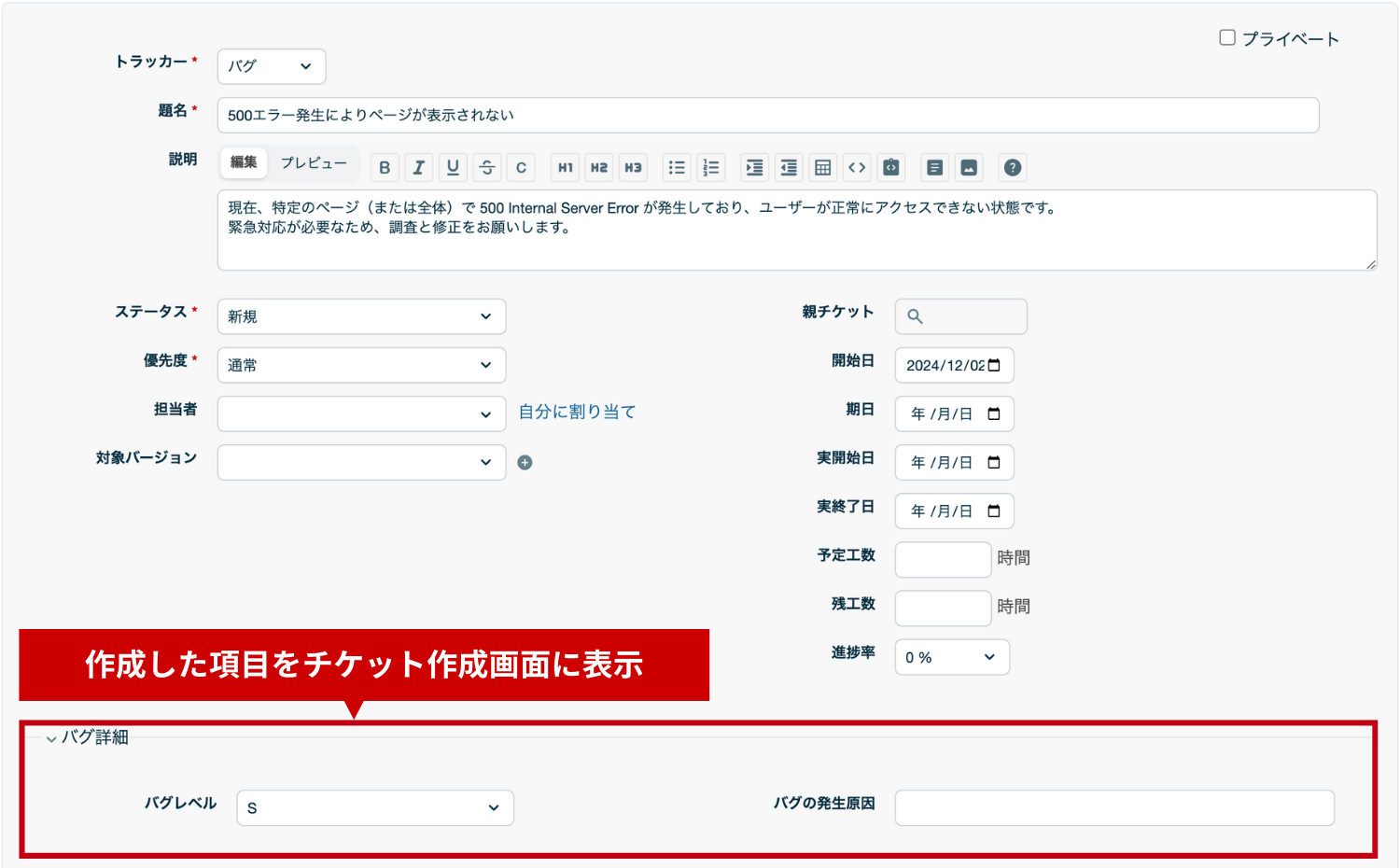
Task: Open calendar picker for 期日
Action: point(994,413)
